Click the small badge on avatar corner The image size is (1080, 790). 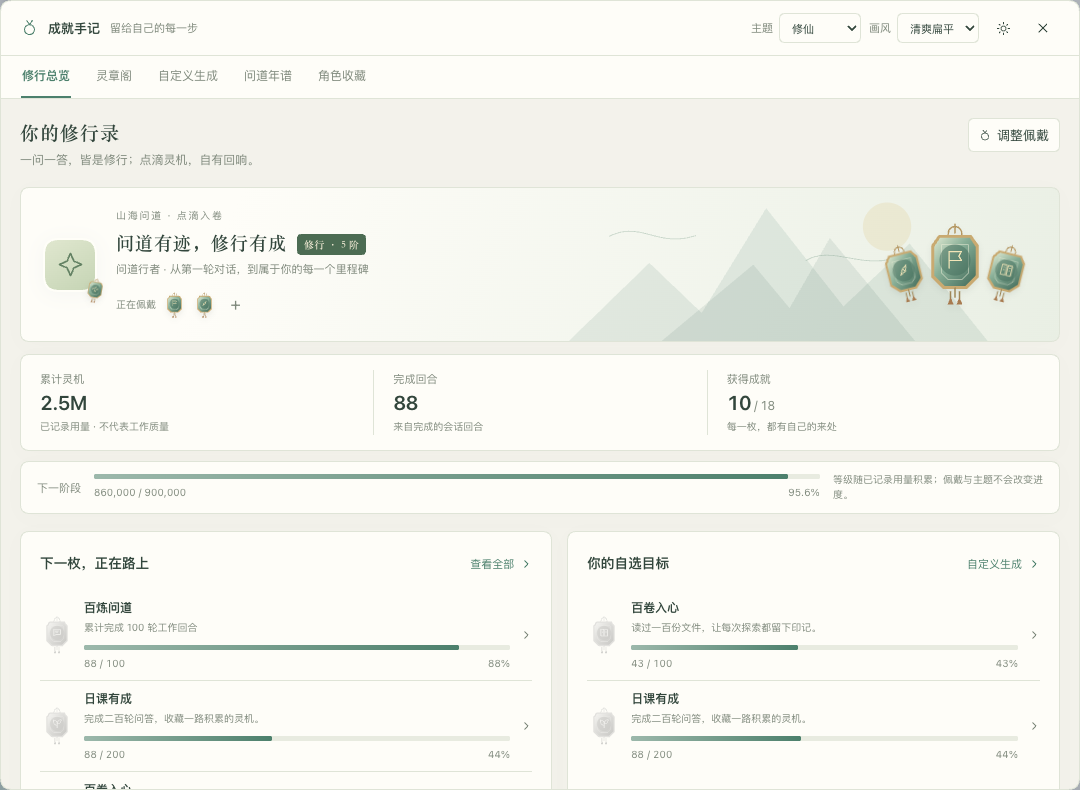[x=95, y=291]
